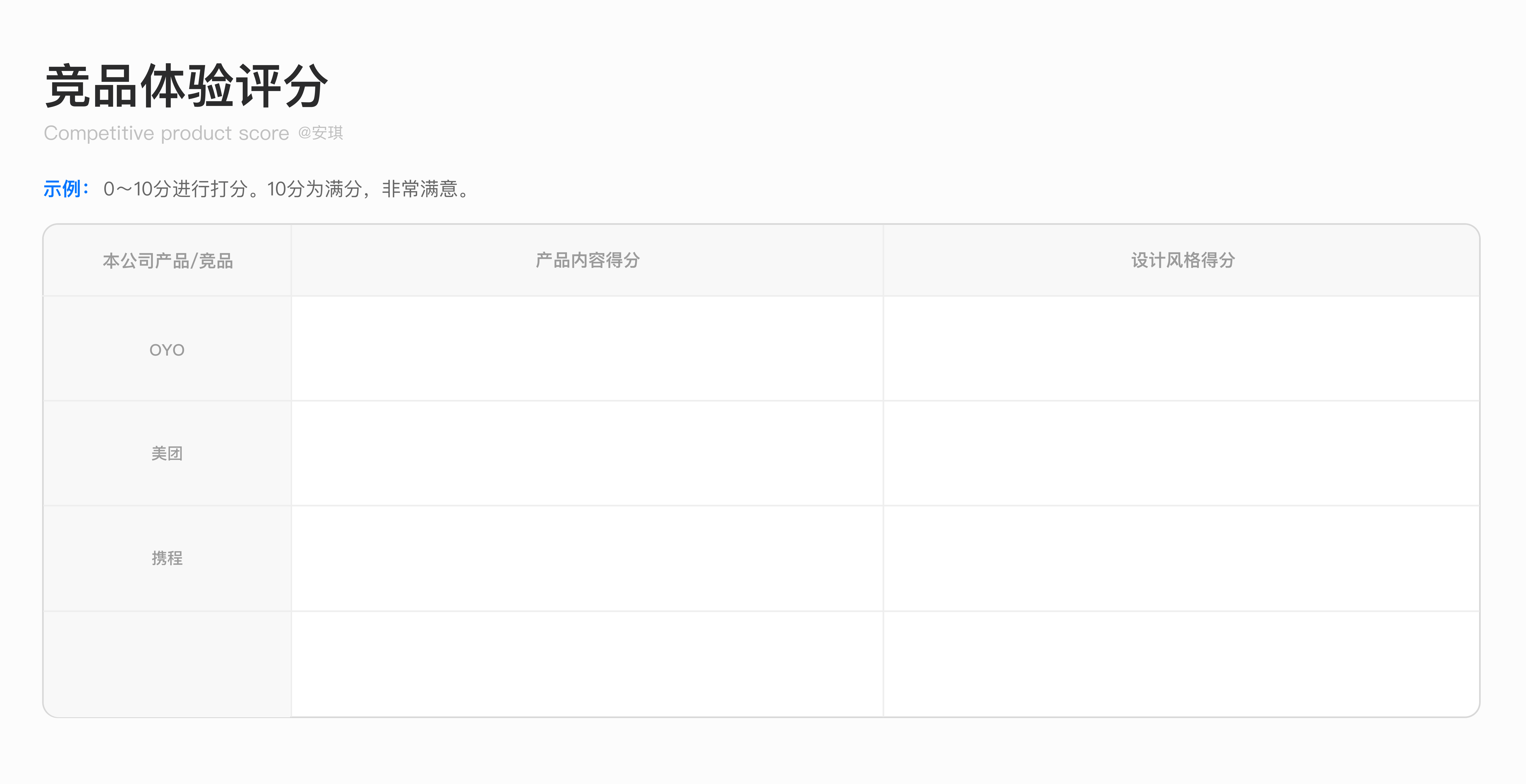Click OYO's 设计风格得分 cell
The height and width of the screenshot is (784, 1526).
[1181, 349]
